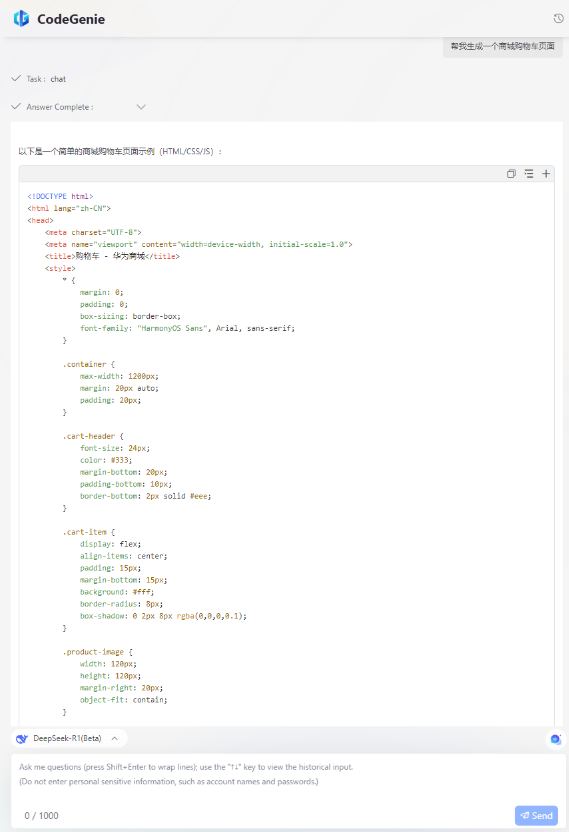Image resolution: width=569 pixels, height=832 pixels.
Task: Click the user message bubble at top right
Action: 503,46
